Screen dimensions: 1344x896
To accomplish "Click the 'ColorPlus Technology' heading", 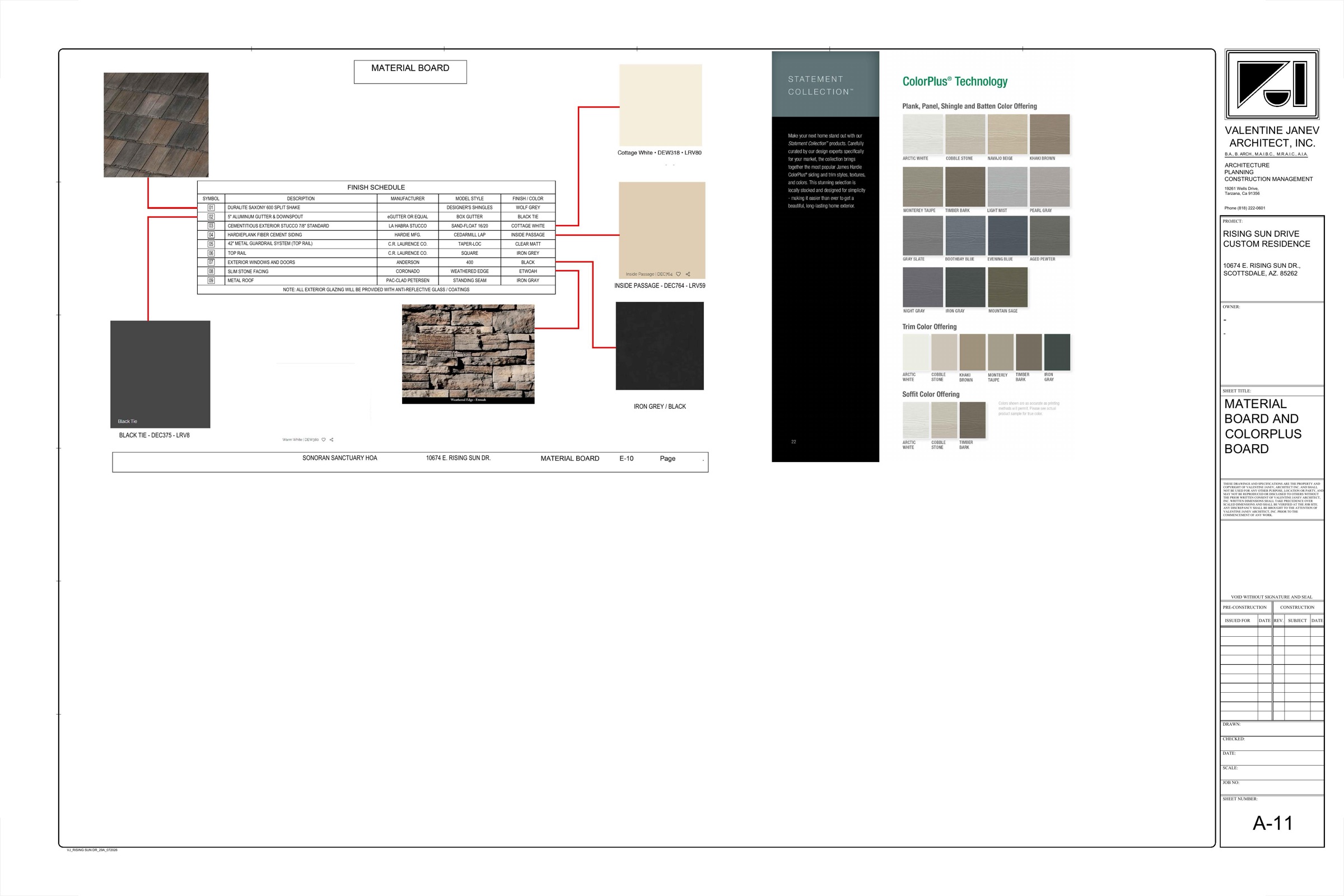I will [x=955, y=82].
